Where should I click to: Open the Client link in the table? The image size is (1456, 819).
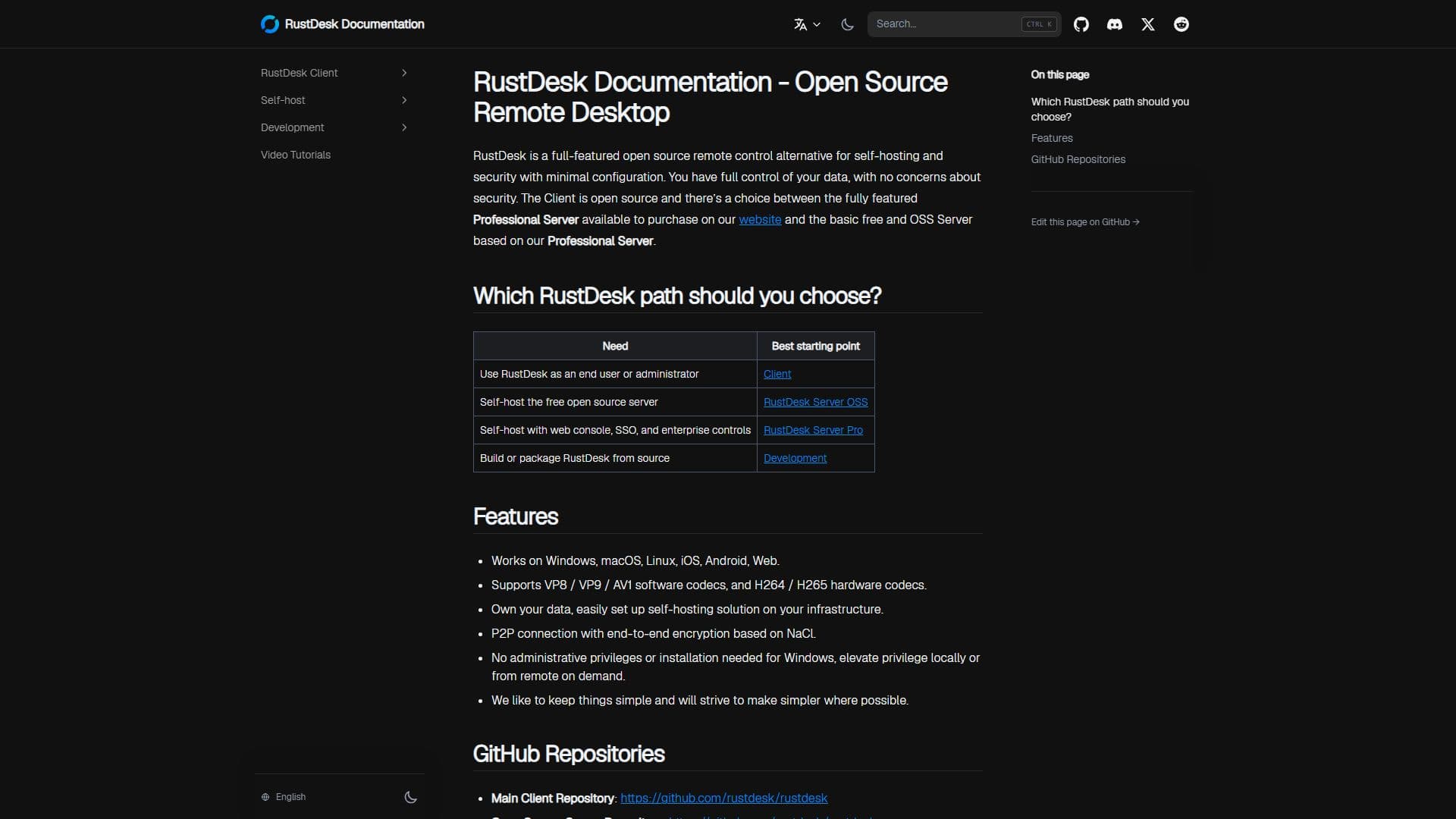coord(777,374)
